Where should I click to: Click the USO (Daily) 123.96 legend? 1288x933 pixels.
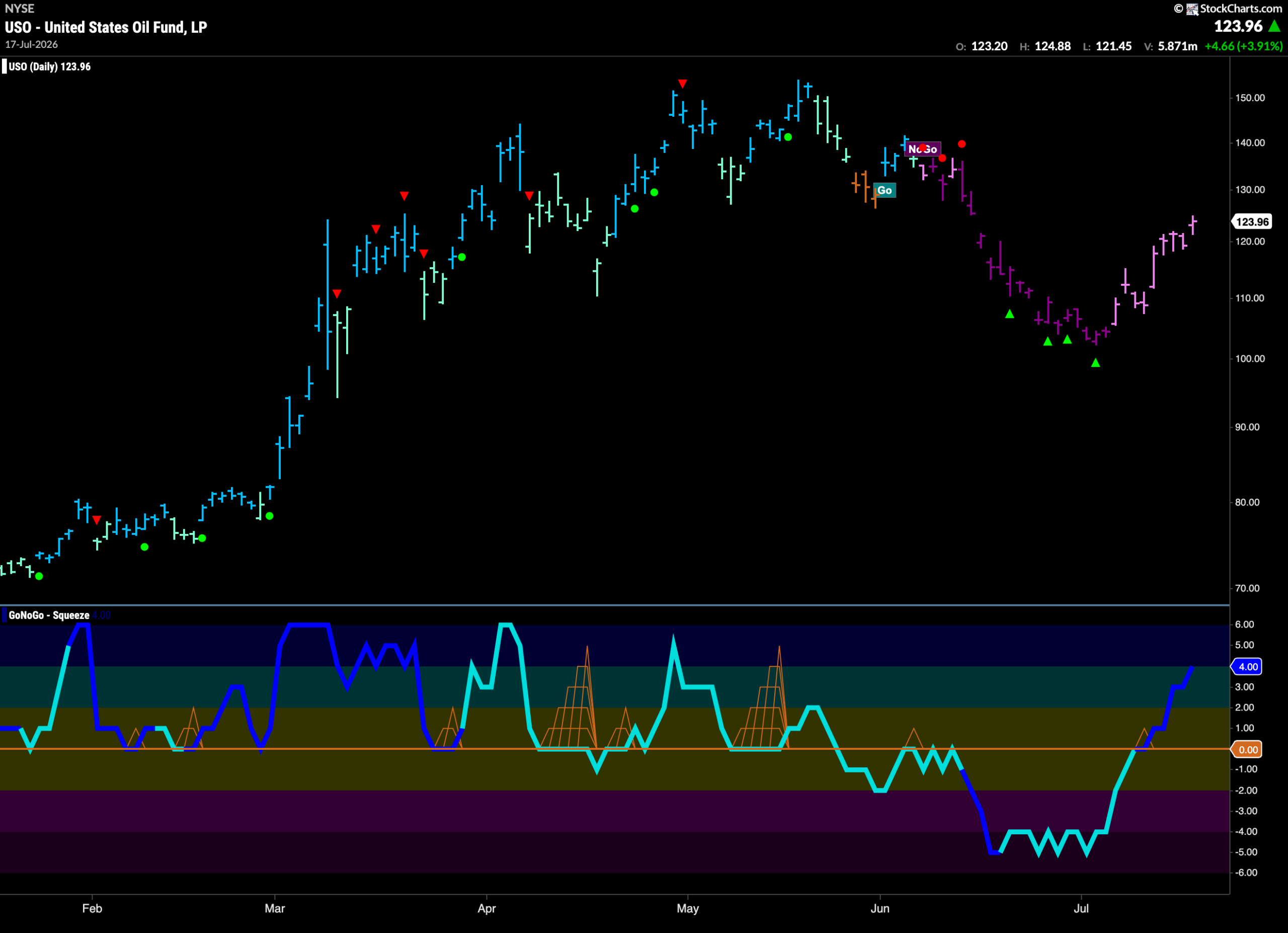[x=49, y=66]
